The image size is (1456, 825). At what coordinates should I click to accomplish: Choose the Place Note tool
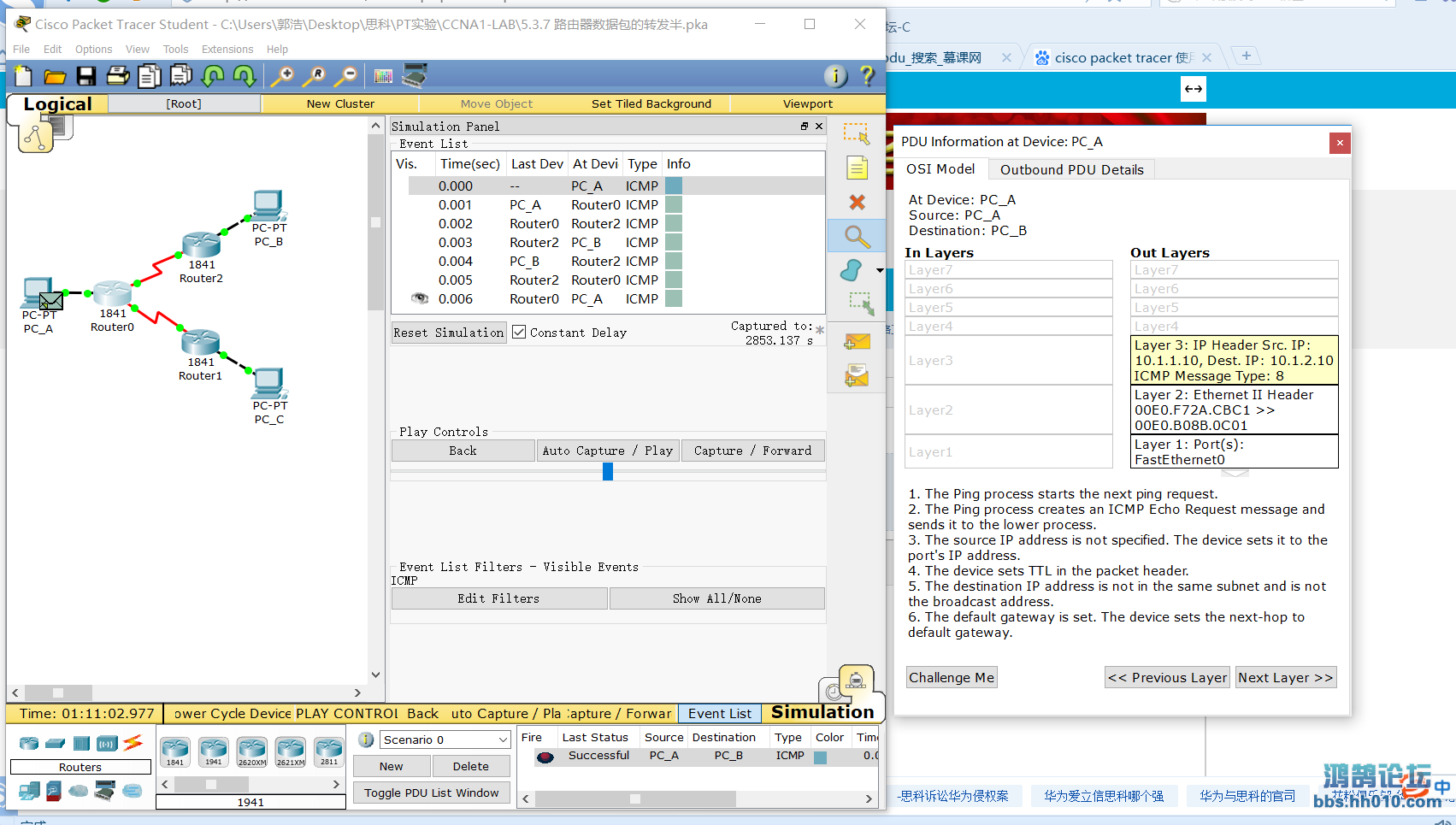tap(857, 168)
